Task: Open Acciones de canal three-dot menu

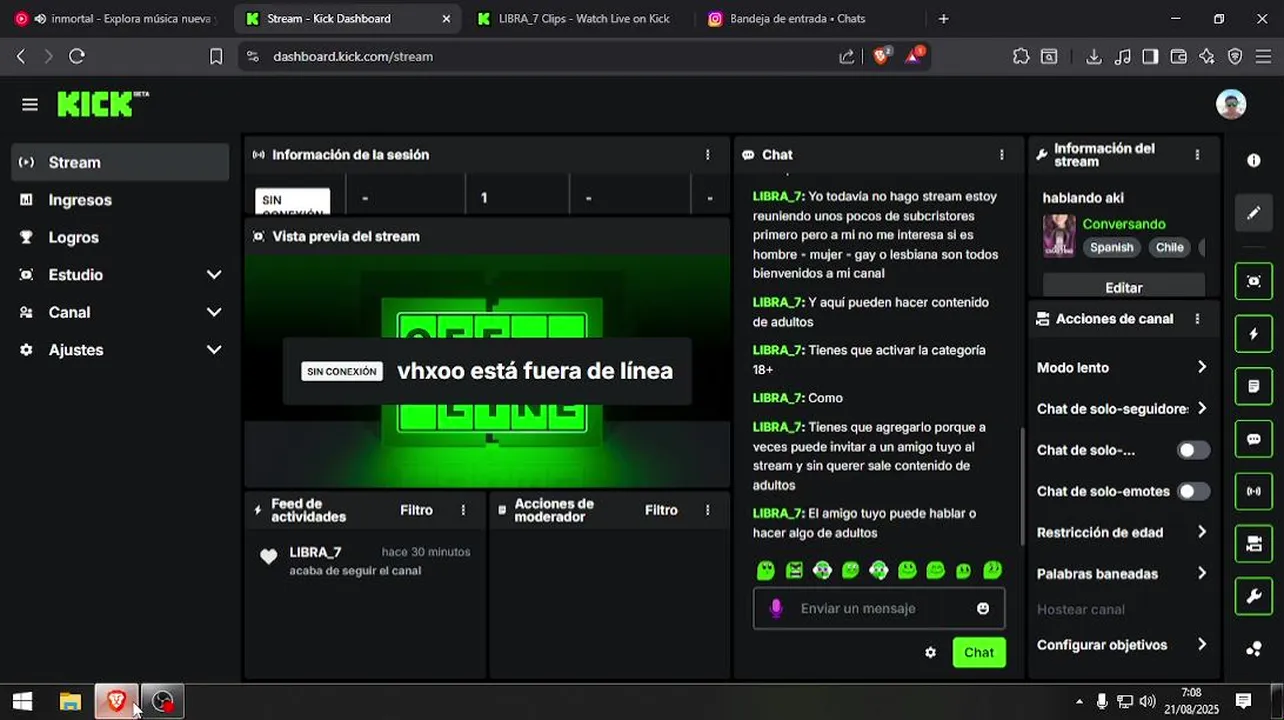Action: (1197, 319)
